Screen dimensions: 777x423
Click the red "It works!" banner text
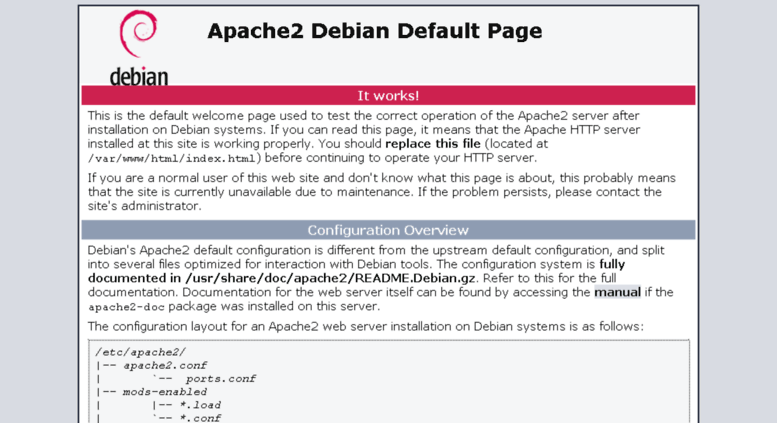[x=388, y=96]
